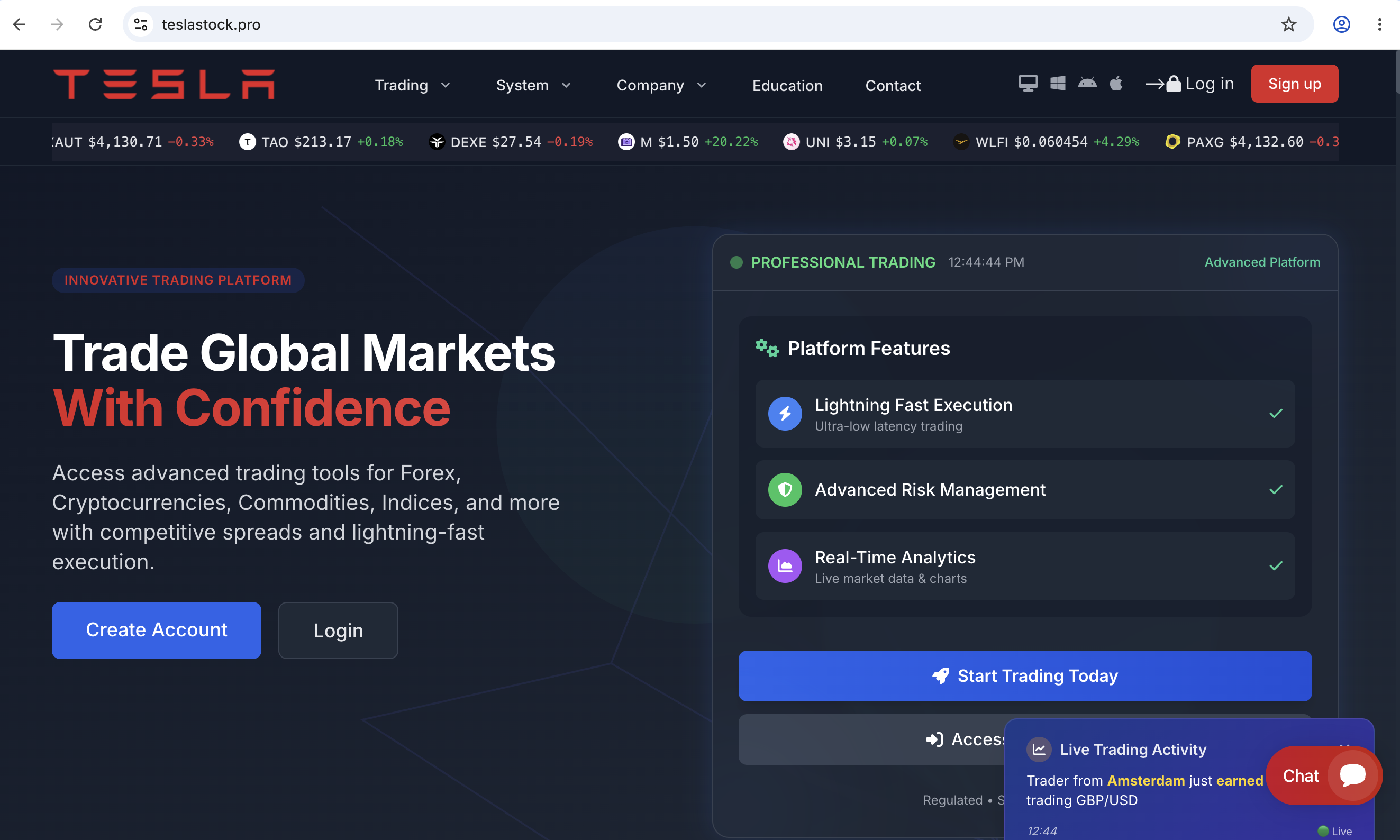Image resolution: width=1400 pixels, height=840 pixels.
Task: Go back to the previous page
Action: [x=19, y=24]
